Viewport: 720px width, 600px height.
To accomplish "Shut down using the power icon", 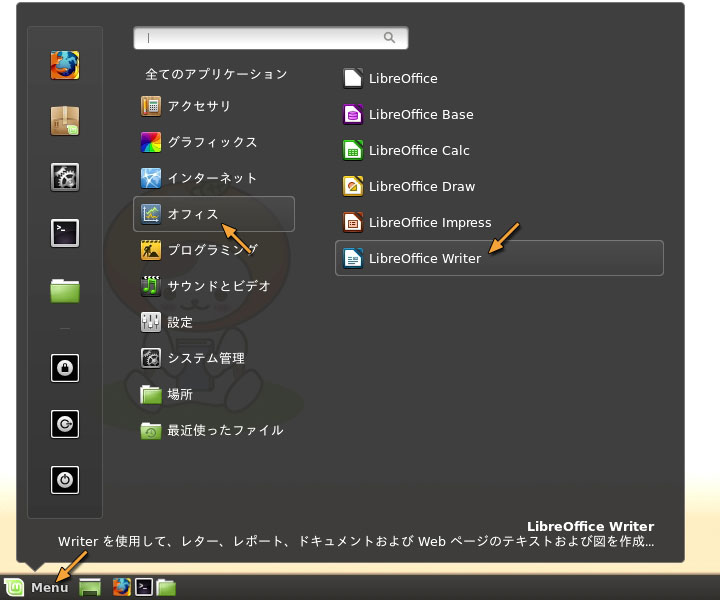I will [x=65, y=480].
